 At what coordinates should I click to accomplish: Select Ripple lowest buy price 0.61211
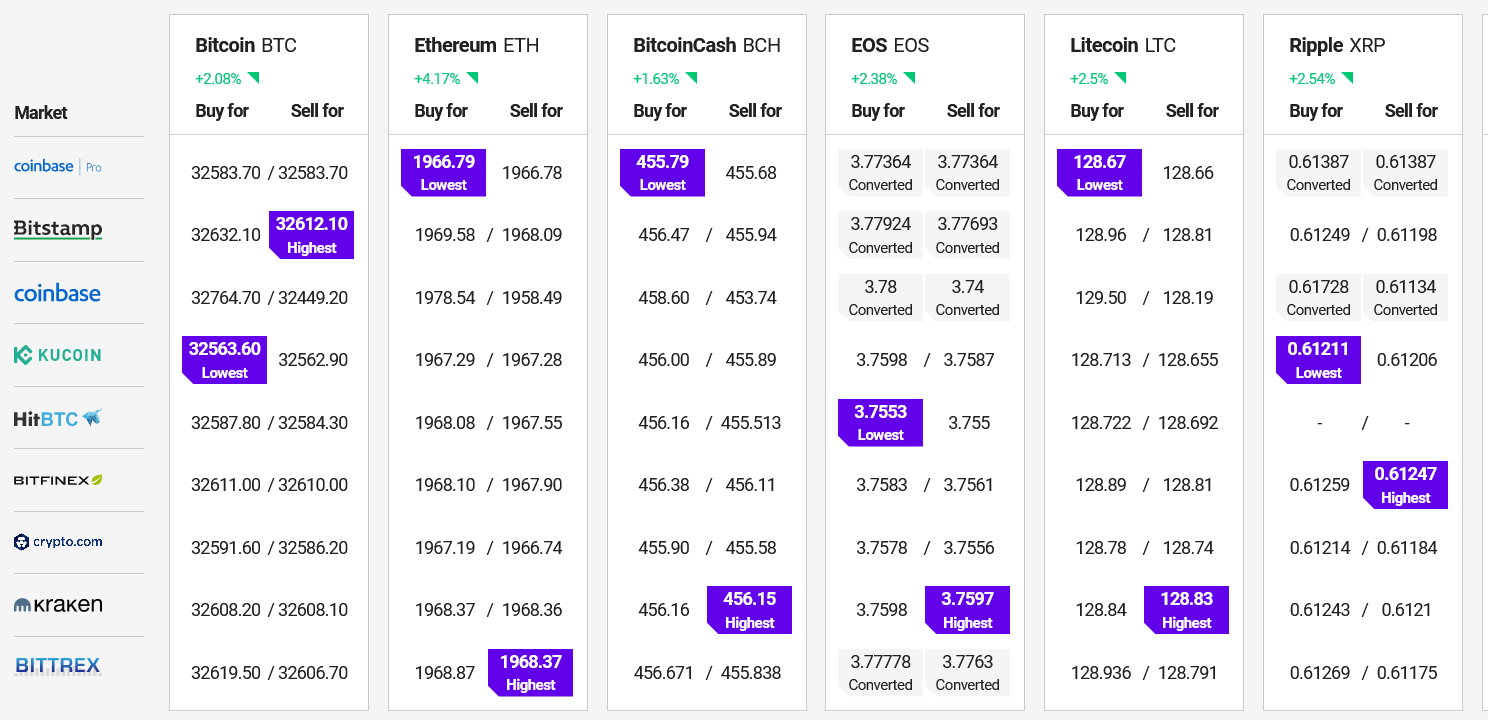[x=1318, y=360]
